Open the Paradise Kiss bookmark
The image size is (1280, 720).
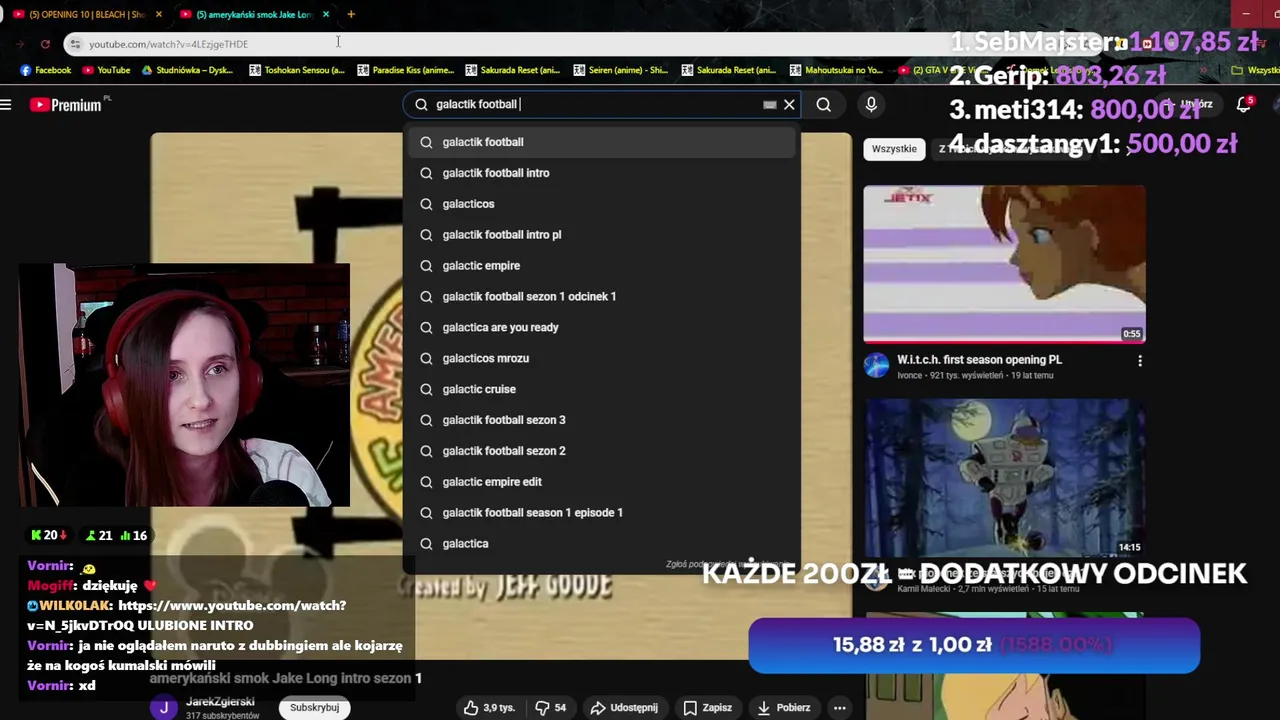click(405, 70)
